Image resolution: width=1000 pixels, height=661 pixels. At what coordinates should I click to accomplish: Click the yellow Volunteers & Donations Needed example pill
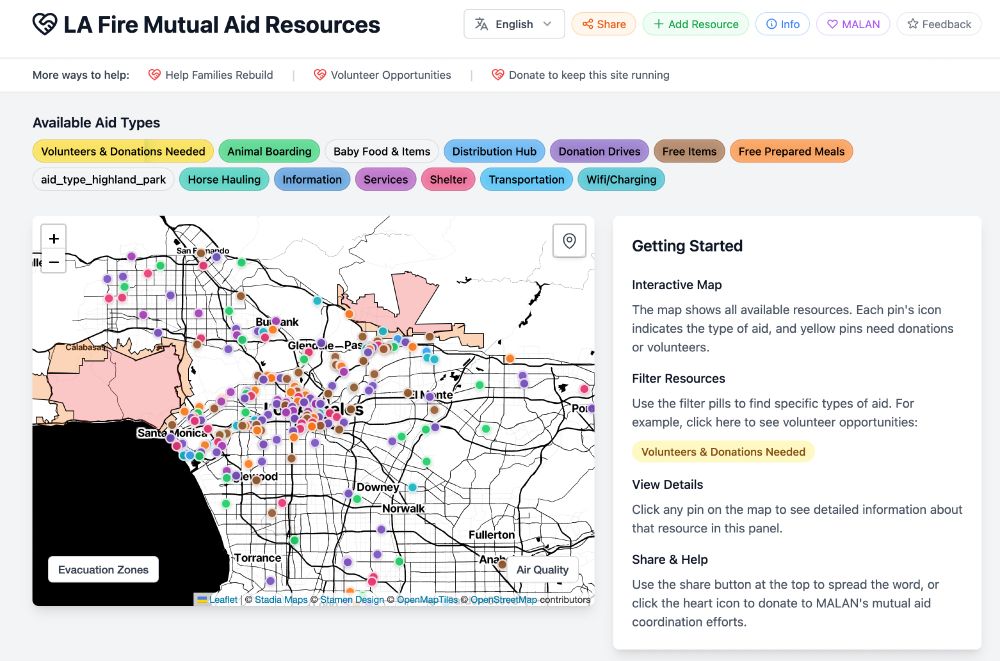click(x=723, y=452)
